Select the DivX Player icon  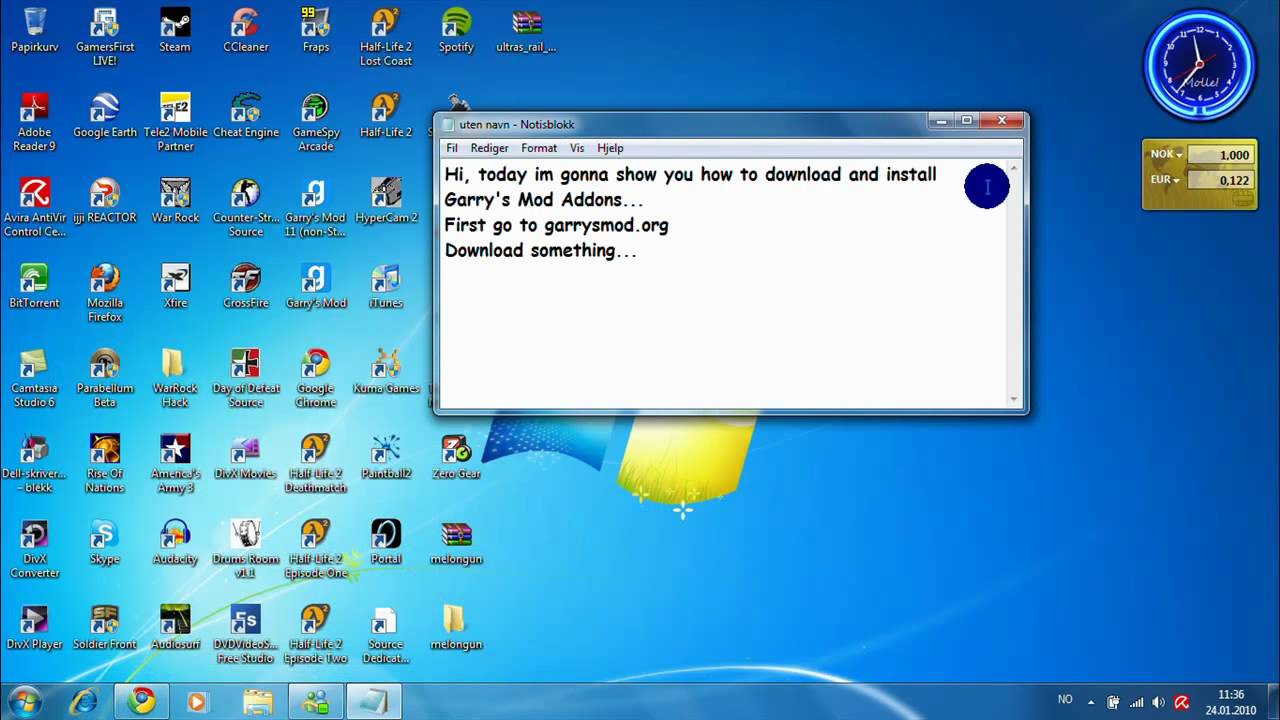click(x=35, y=627)
